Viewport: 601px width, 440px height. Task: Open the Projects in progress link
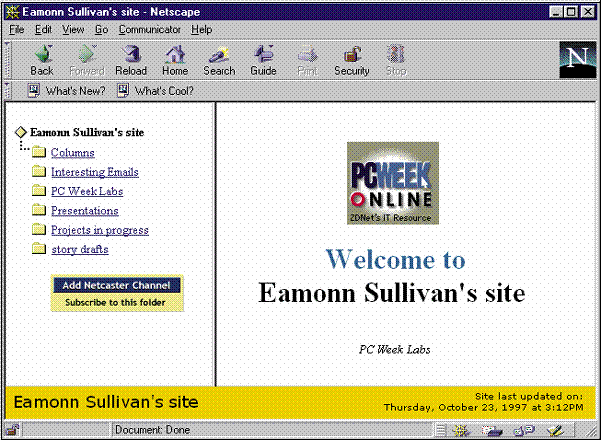(x=100, y=230)
